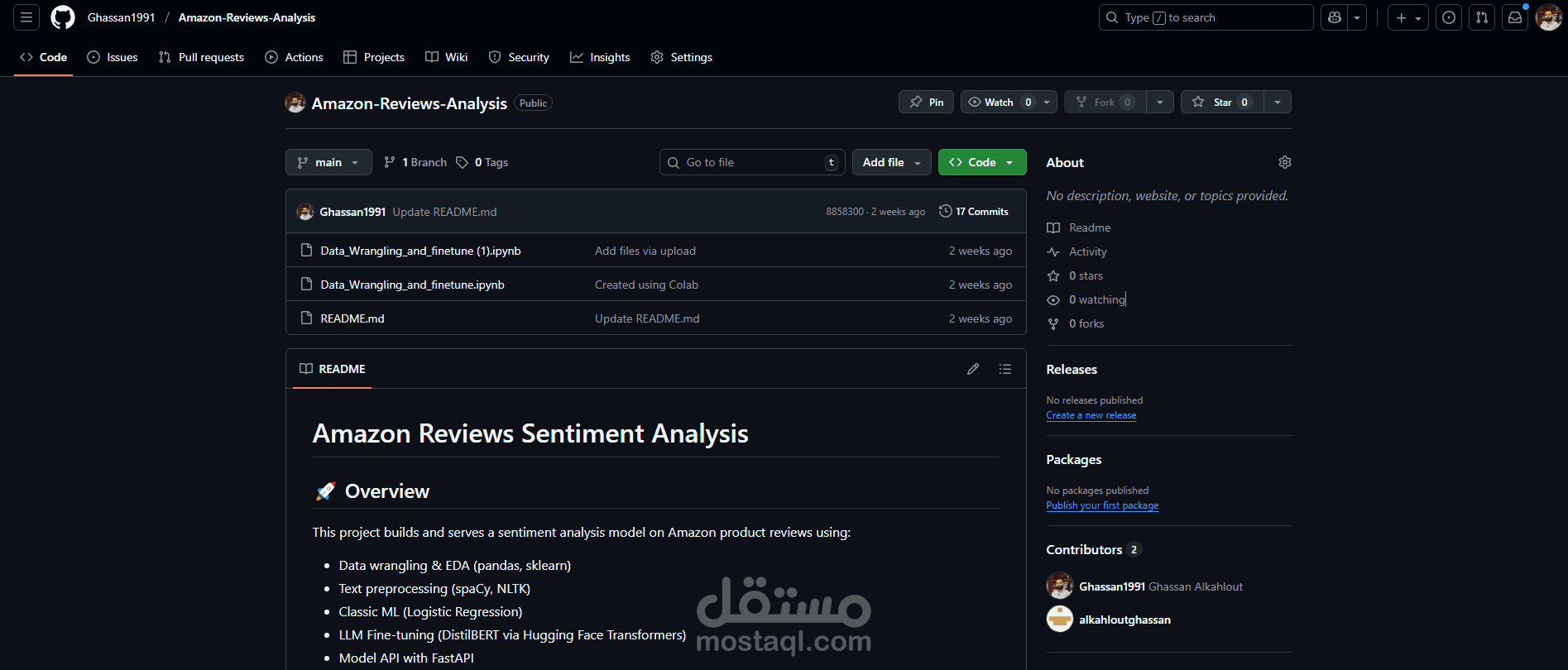Go to Ghassan1991 owner link in breadcrumb
This screenshot has height=670, width=1568.
[x=121, y=17]
